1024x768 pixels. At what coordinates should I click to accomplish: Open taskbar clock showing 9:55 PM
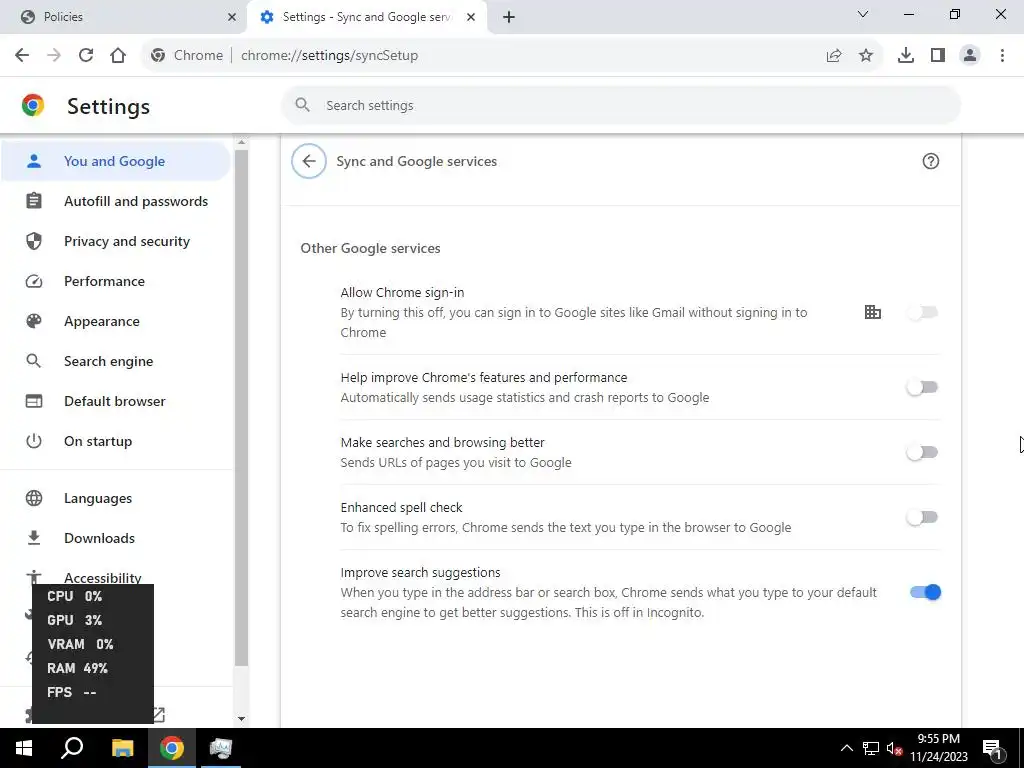(938, 748)
